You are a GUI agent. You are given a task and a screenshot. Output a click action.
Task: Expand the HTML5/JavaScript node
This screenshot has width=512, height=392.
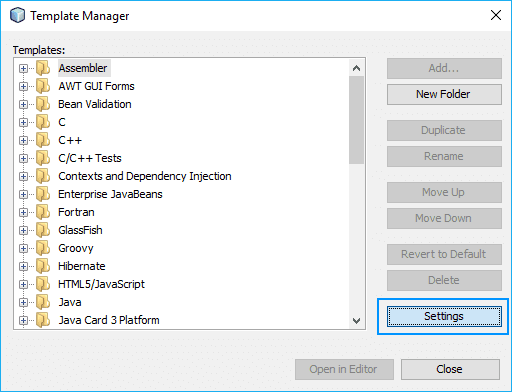pos(23,285)
